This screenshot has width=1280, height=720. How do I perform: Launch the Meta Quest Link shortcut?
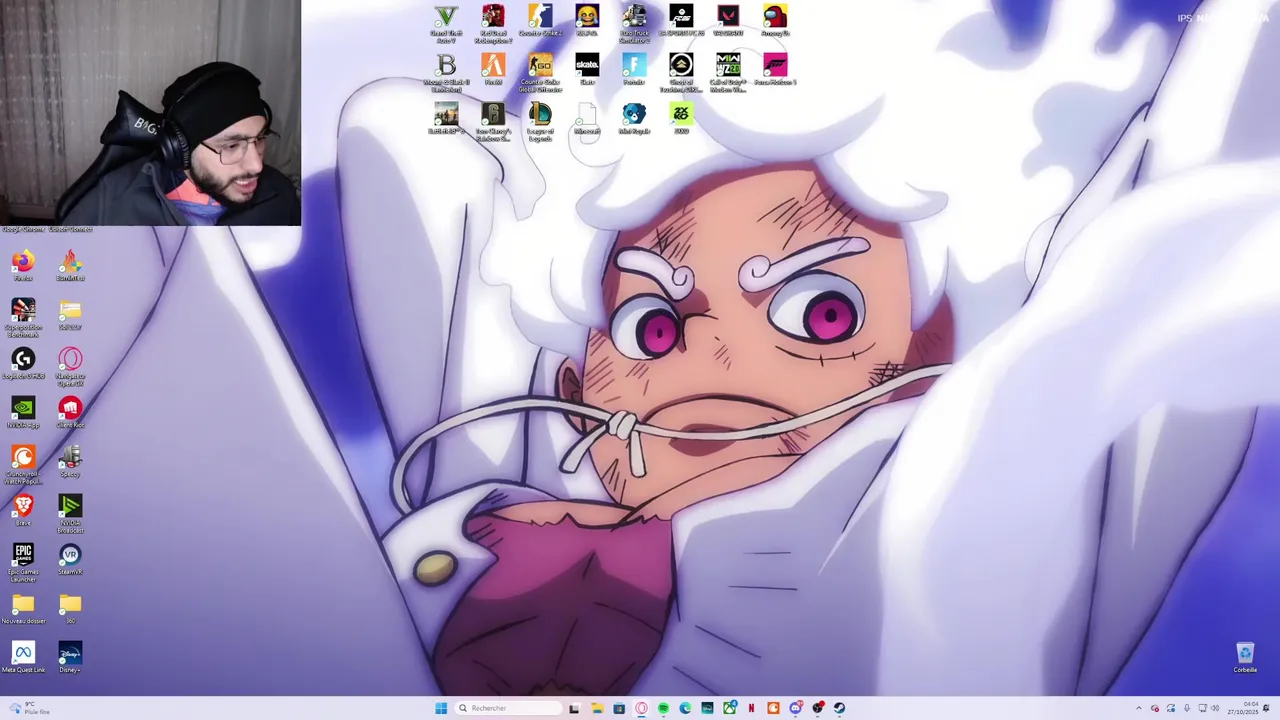click(x=23, y=658)
